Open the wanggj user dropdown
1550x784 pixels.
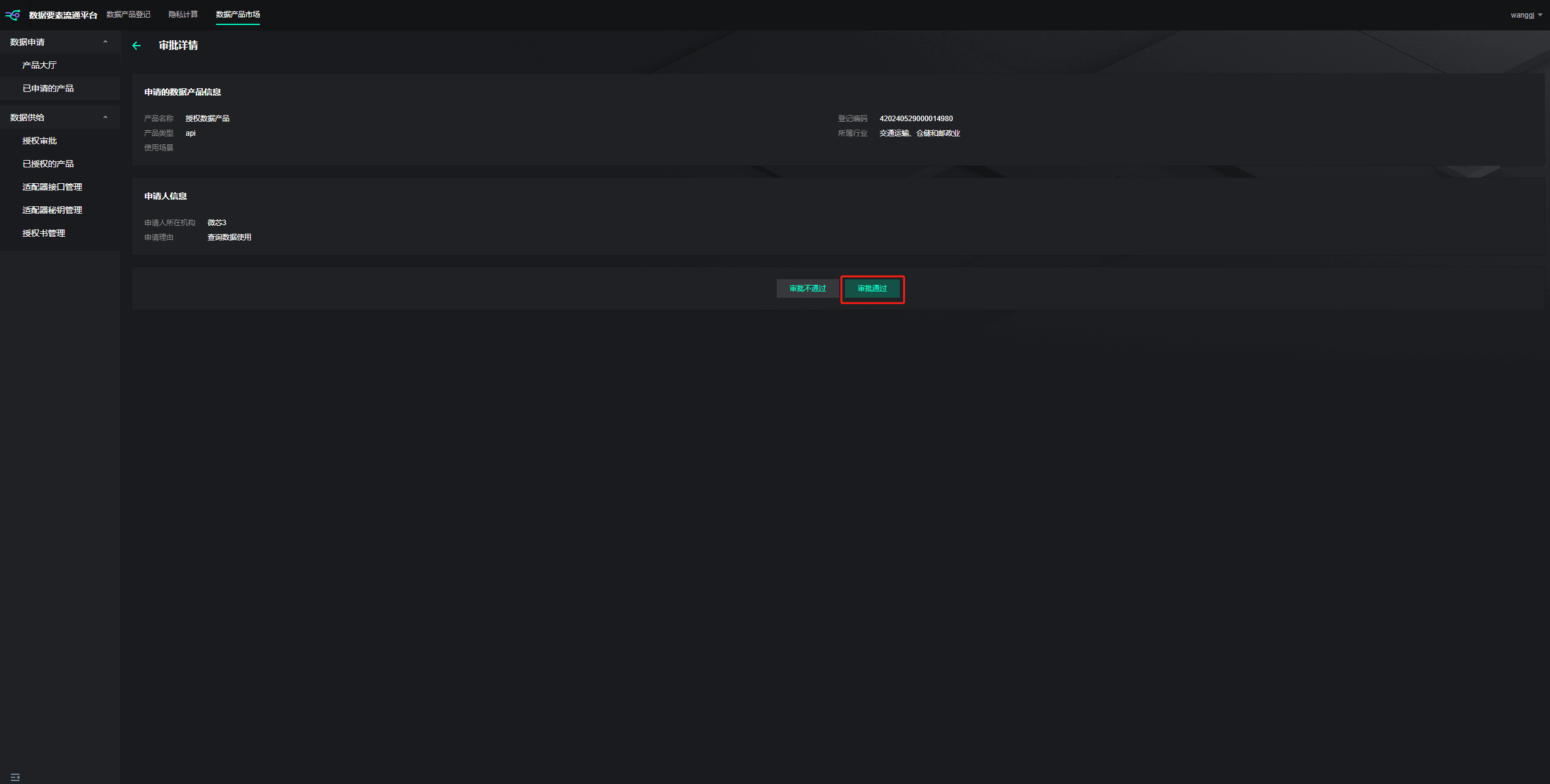1526,15
